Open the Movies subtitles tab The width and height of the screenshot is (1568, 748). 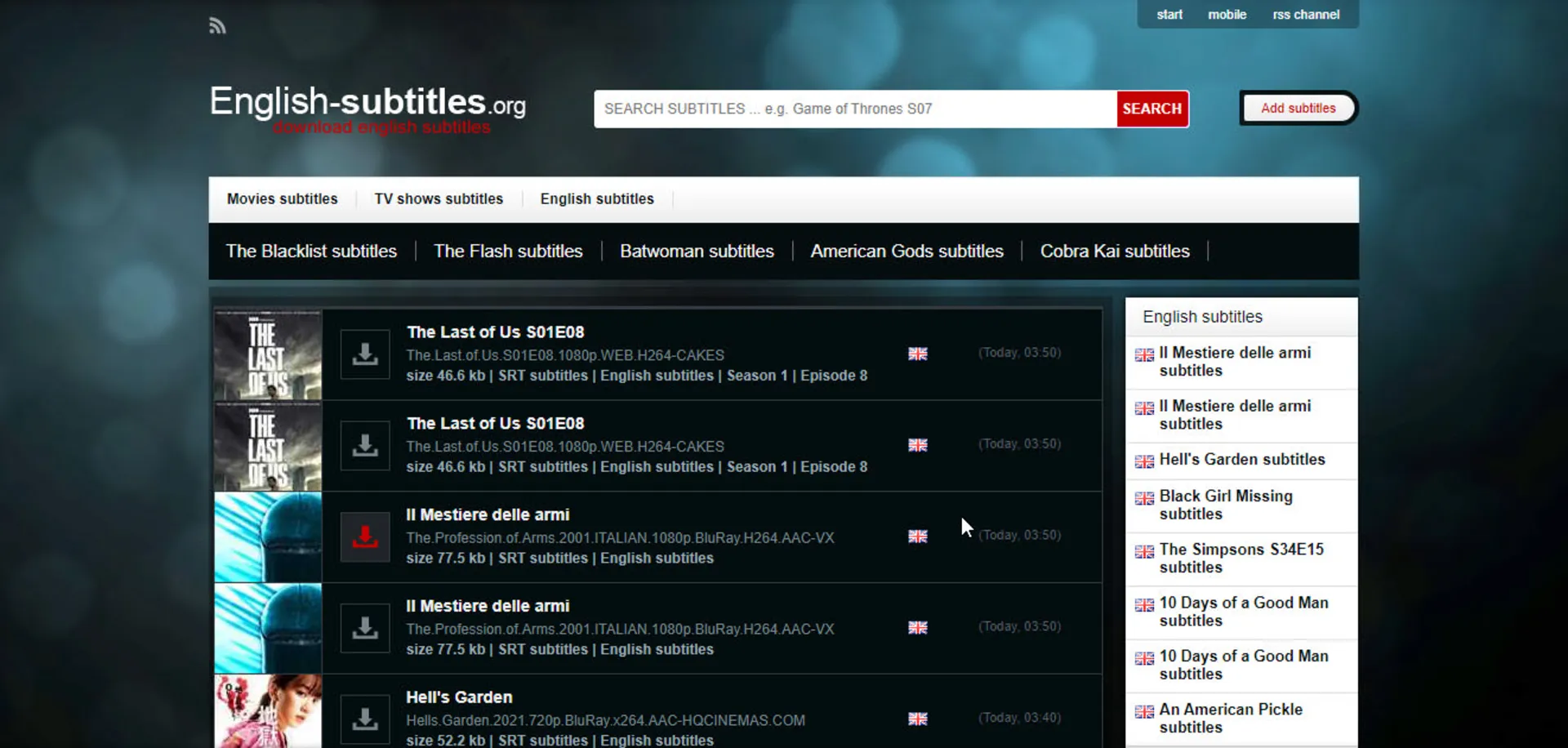282,199
